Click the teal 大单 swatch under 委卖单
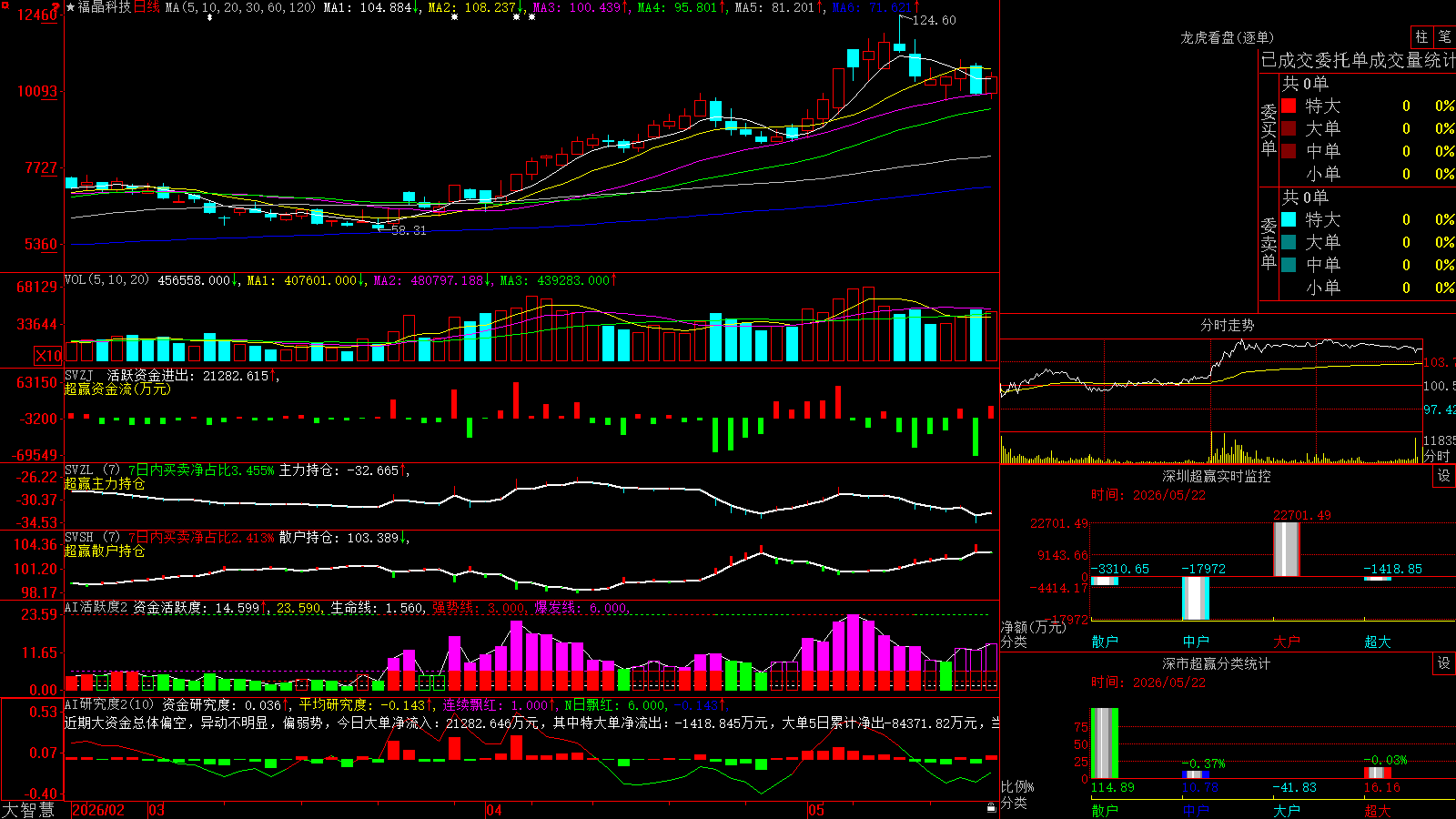 pyautogui.click(x=1289, y=242)
